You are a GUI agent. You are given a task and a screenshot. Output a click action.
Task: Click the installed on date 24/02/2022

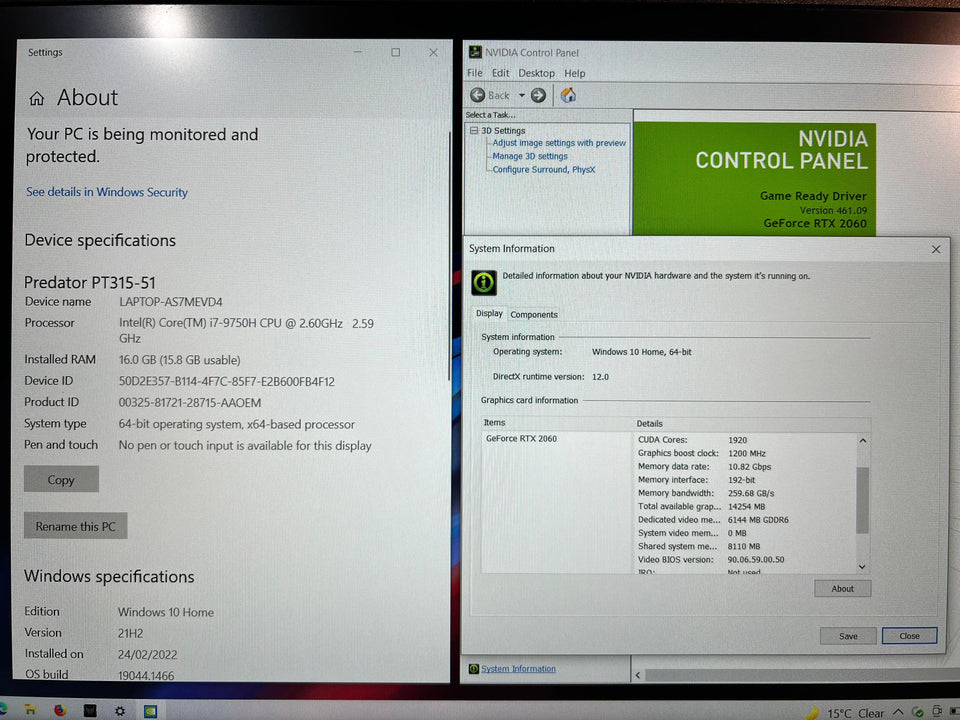click(x=148, y=654)
